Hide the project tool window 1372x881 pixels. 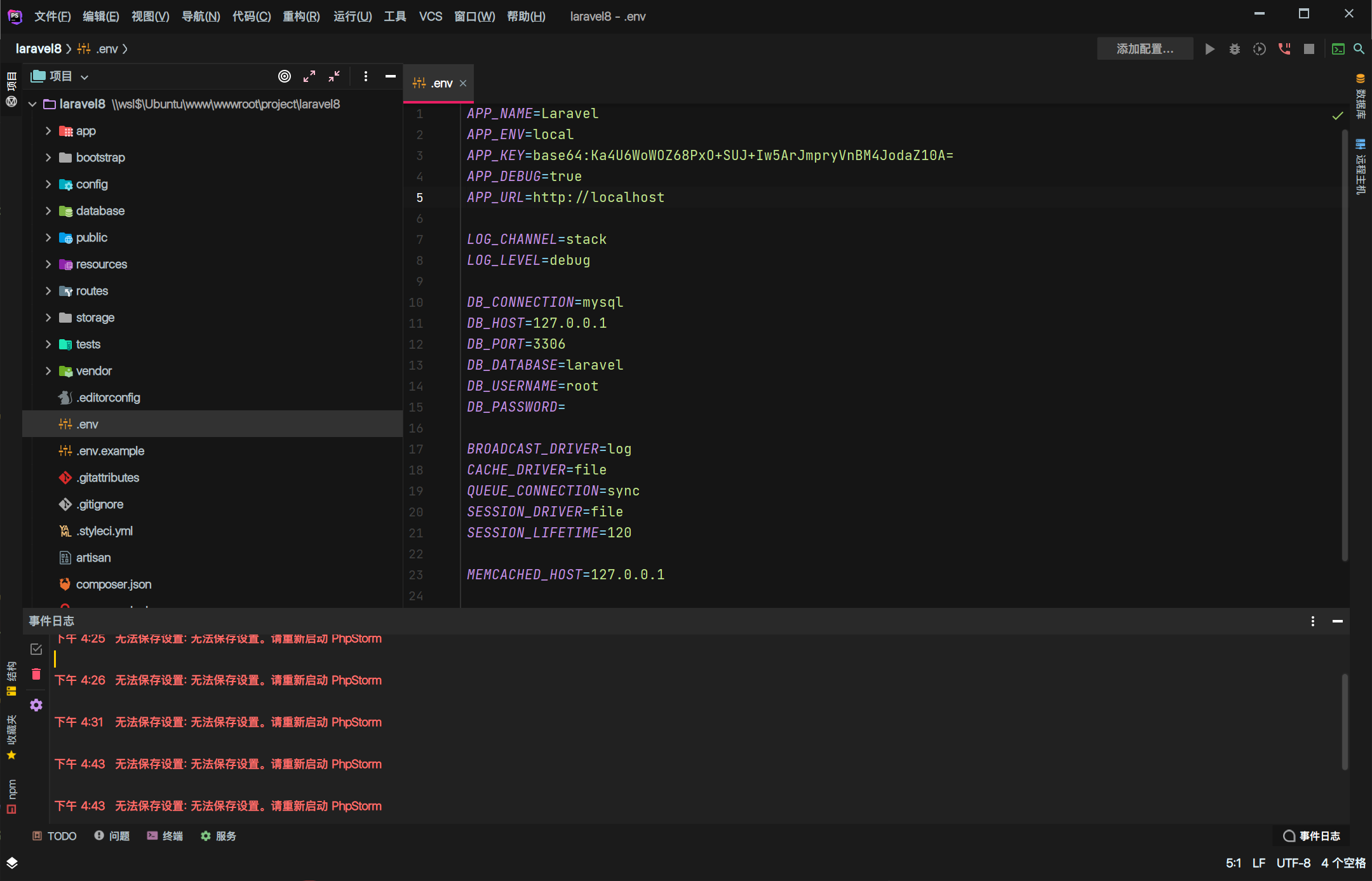pos(391,76)
